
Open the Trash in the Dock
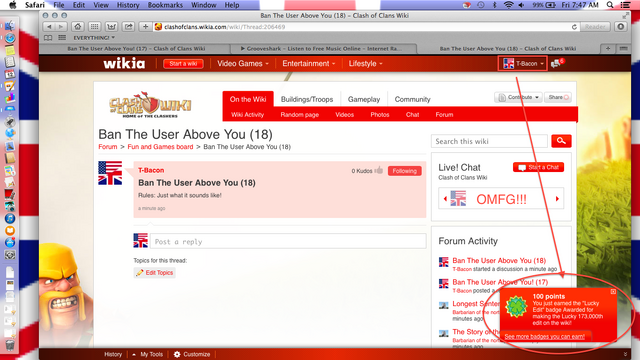tap(10, 345)
